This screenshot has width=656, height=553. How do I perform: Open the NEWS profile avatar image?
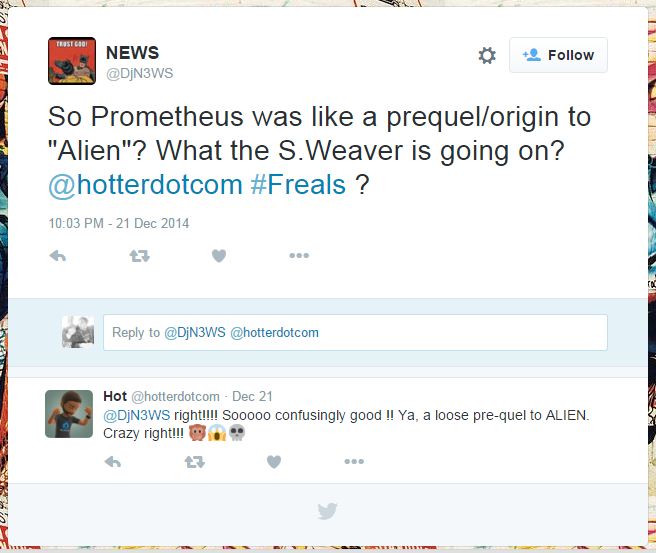pos(72,61)
